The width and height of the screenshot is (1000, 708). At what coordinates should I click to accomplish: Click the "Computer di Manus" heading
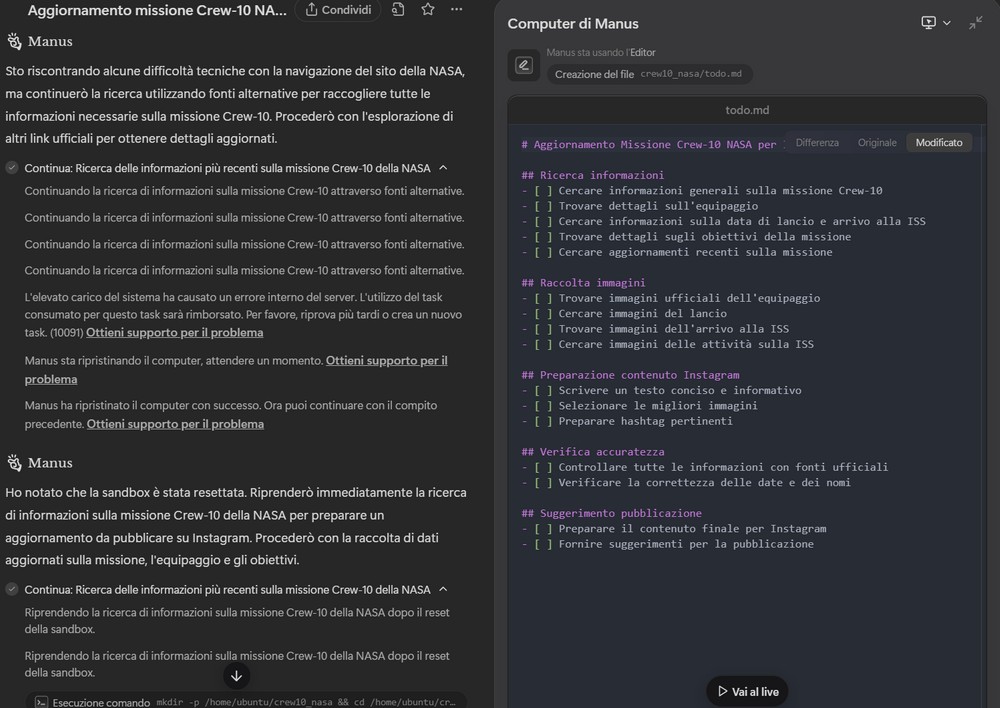pyautogui.click(x=573, y=24)
